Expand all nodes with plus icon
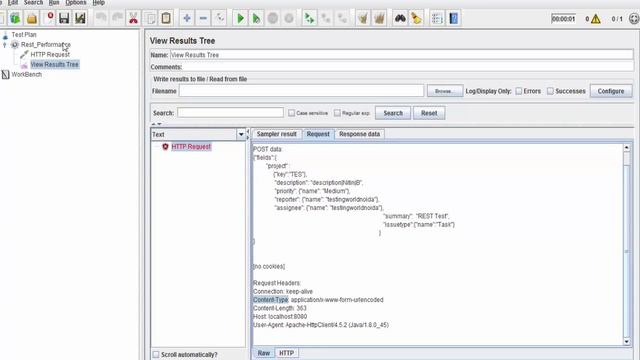The image size is (640, 360). [x=187, y=18]
